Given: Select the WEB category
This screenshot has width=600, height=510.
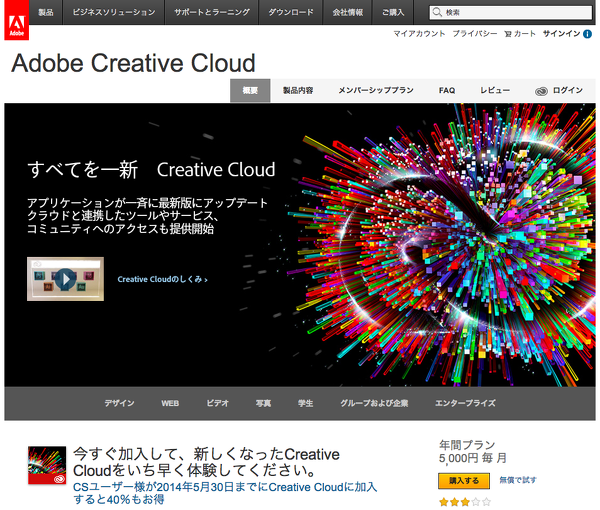Looking at the screenshot, I should [x=170, y=403].
